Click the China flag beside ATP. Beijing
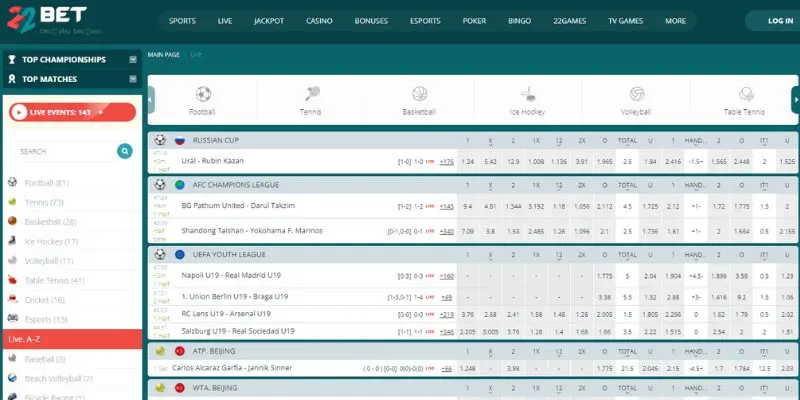Image resolution: width=800 pixels, height=400 pixels. [180, 351]
